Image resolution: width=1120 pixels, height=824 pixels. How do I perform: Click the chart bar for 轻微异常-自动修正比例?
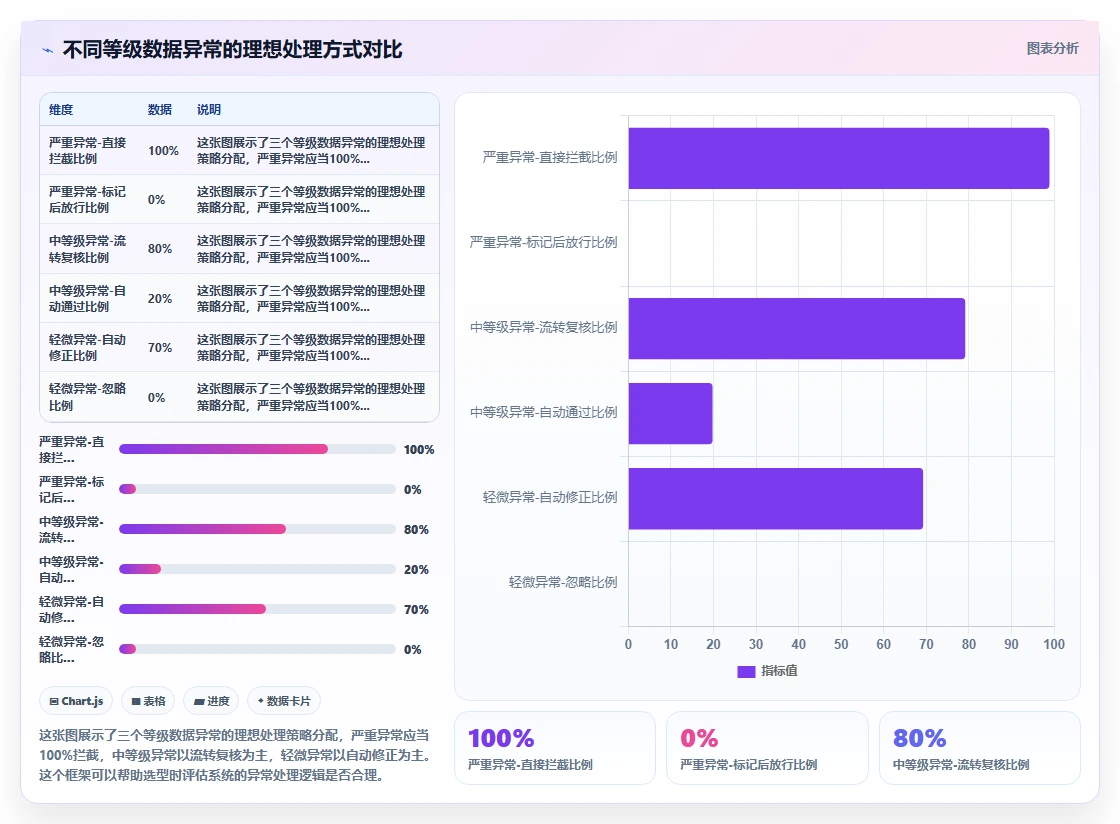click(776, 498)
